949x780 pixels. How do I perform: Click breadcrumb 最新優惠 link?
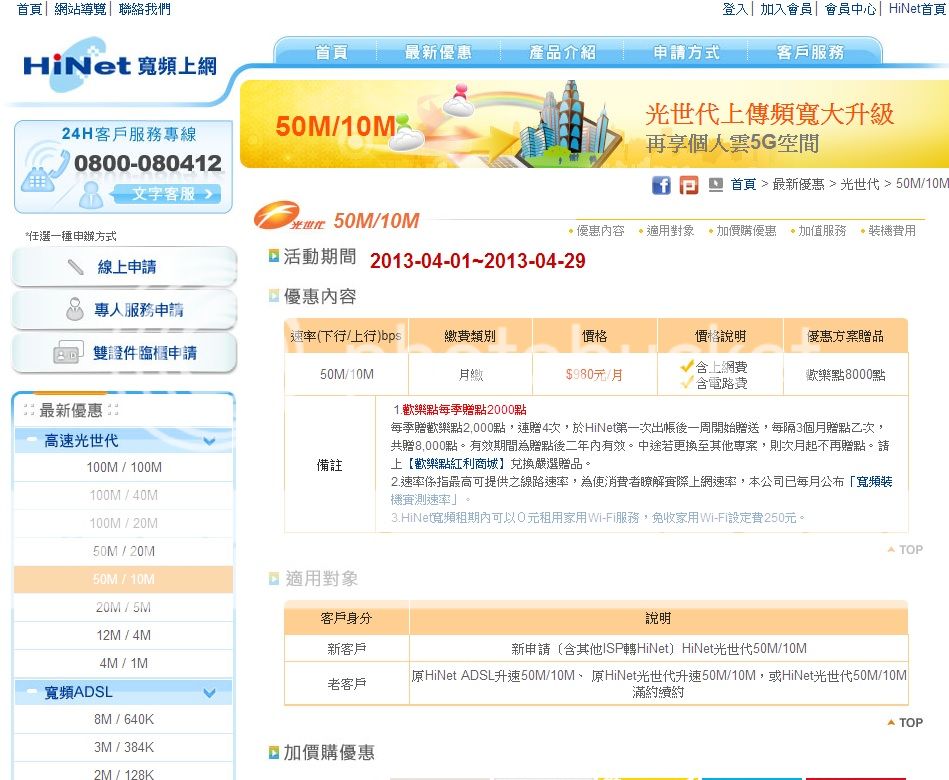(798, 184)
